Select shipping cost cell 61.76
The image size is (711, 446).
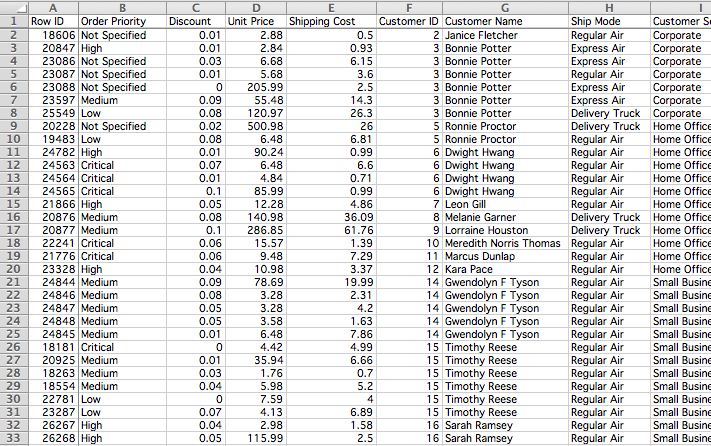pos(331,230)
